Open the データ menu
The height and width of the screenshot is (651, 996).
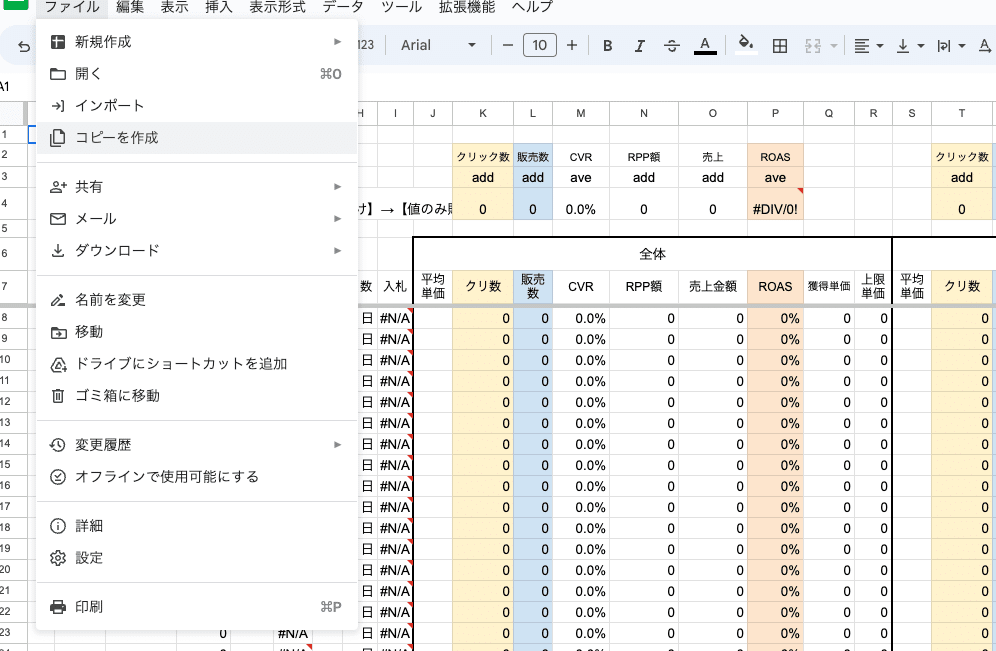coord(343,7)
